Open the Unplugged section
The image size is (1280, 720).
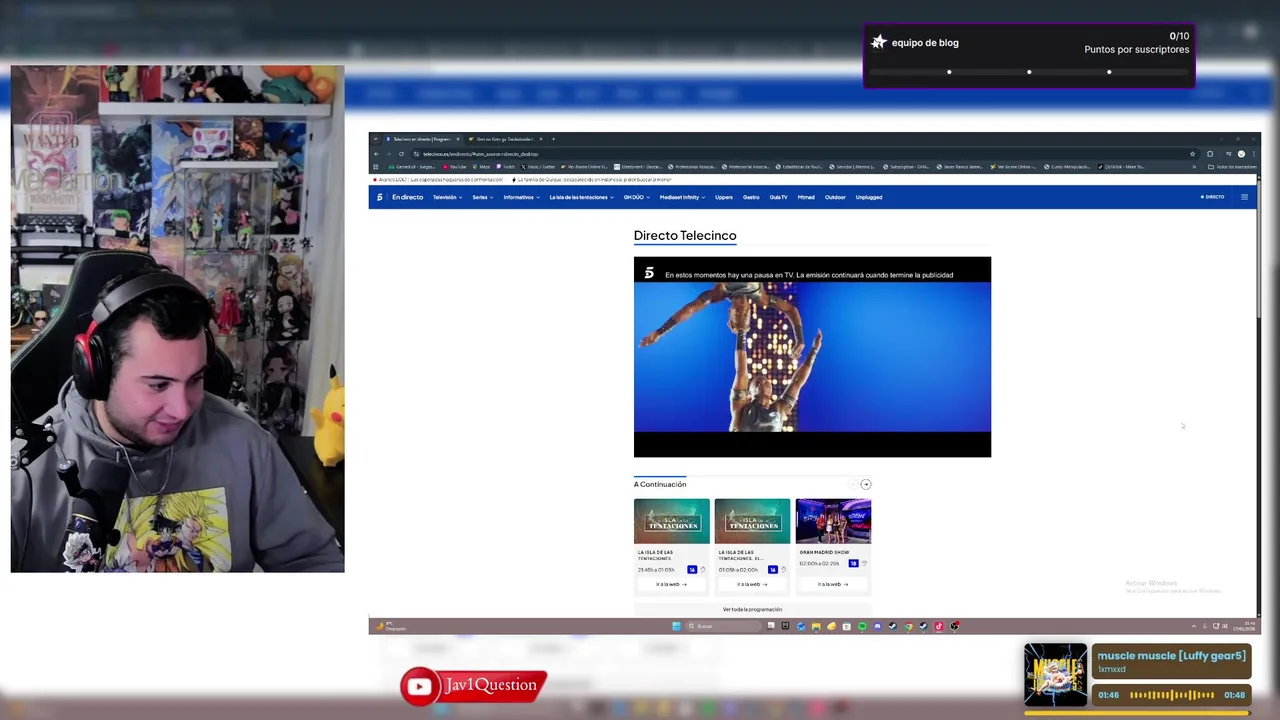click(869, 197)
